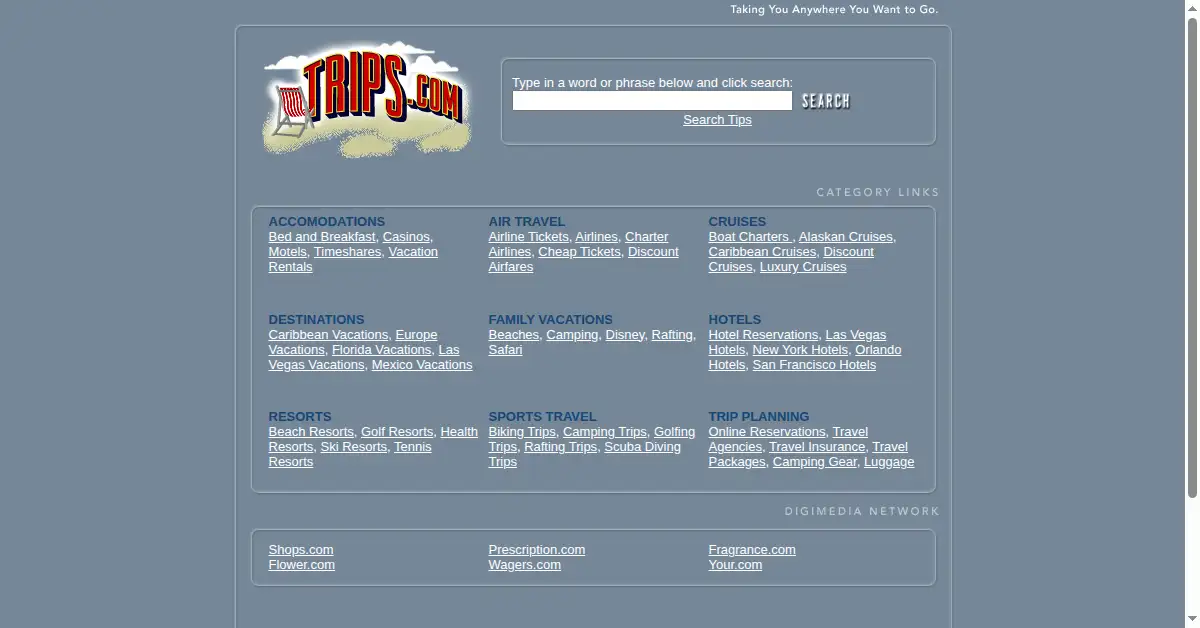Screen dimensions: 1200x628
Task: Go to the Camping Gear link
Action: click(x=815, y=462)
